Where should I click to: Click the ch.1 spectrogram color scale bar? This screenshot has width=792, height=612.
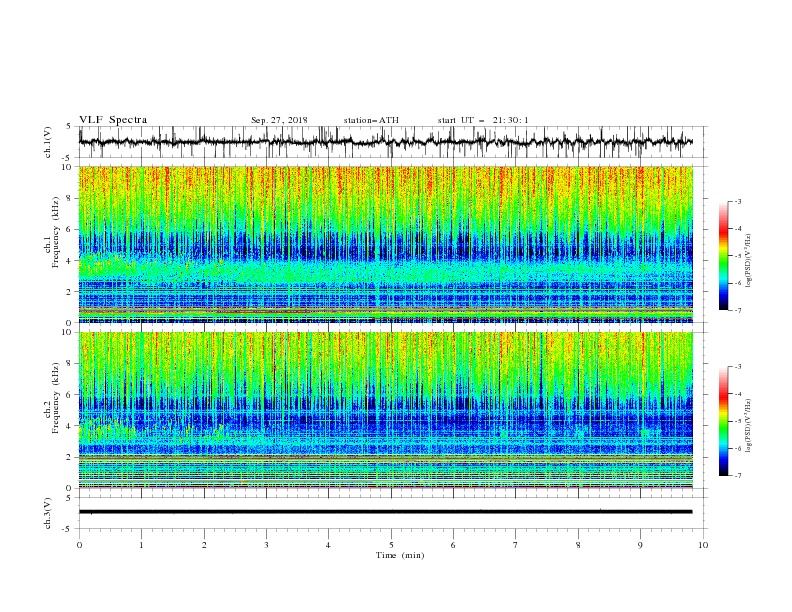click(x=723, y=256)
